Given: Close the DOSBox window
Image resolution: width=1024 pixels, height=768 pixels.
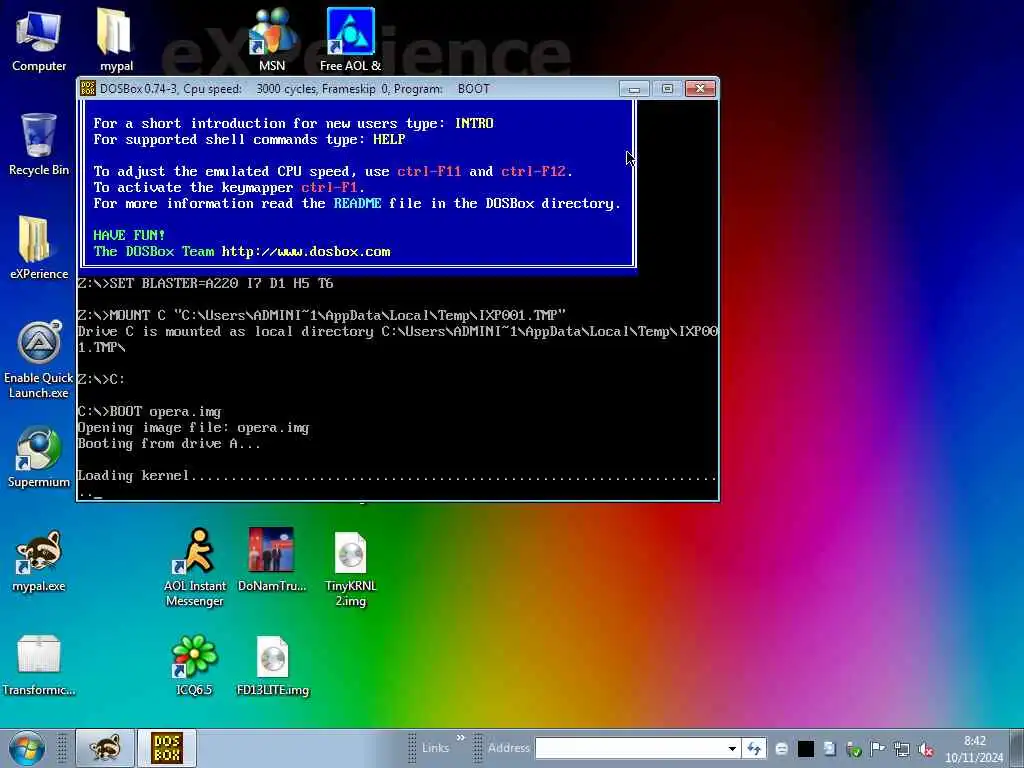Looking at the screenshot, I should click(700, 88).
